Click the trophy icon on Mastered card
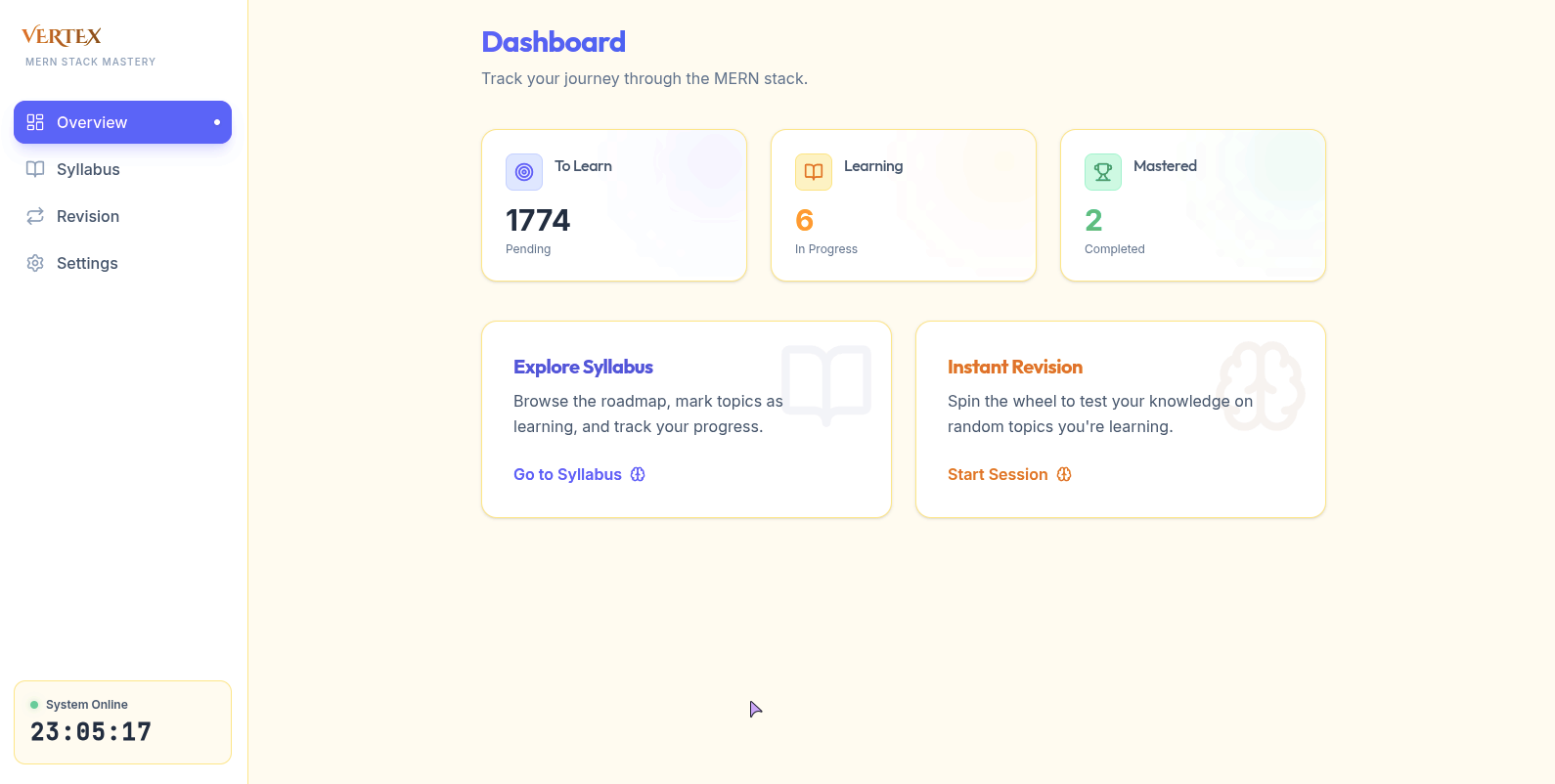The image size is (1555, 784). pos(1103,172)
